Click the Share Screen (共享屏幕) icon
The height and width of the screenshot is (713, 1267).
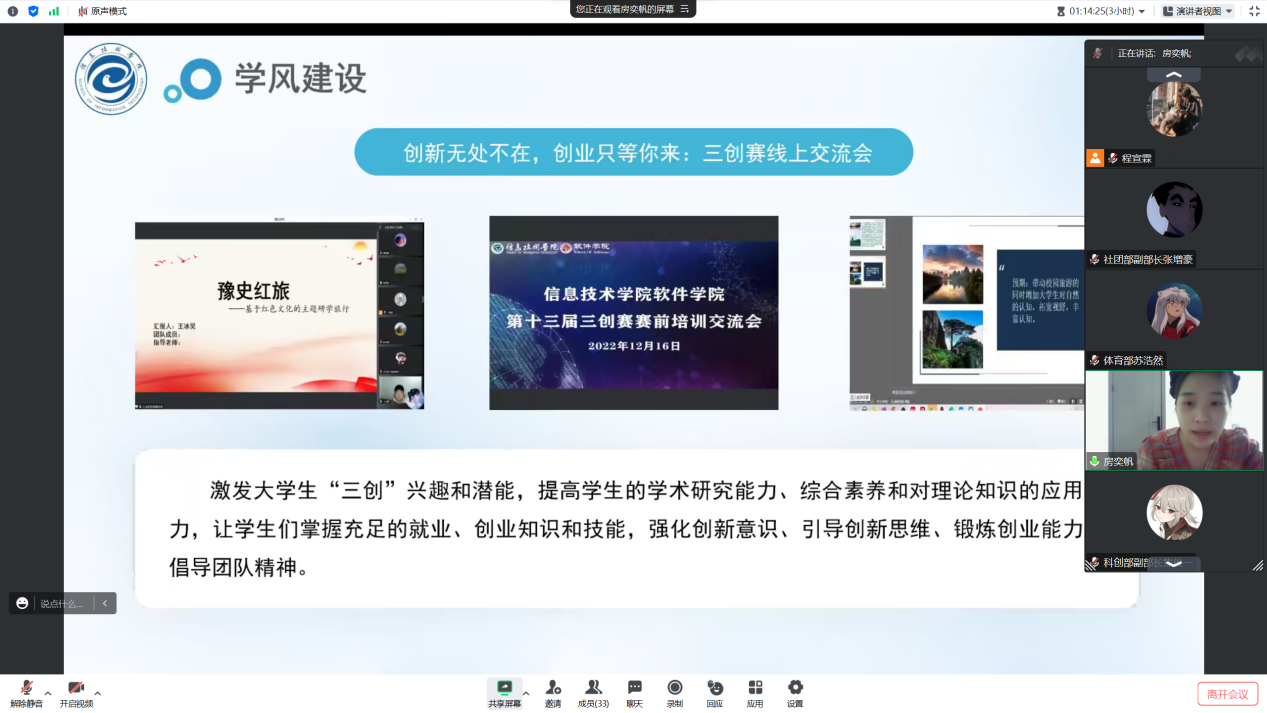point(504,693)
